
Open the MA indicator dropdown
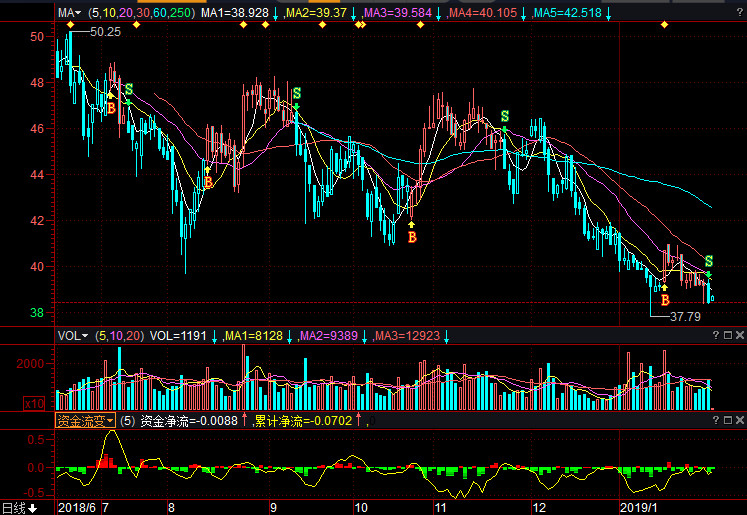(68, 13)
